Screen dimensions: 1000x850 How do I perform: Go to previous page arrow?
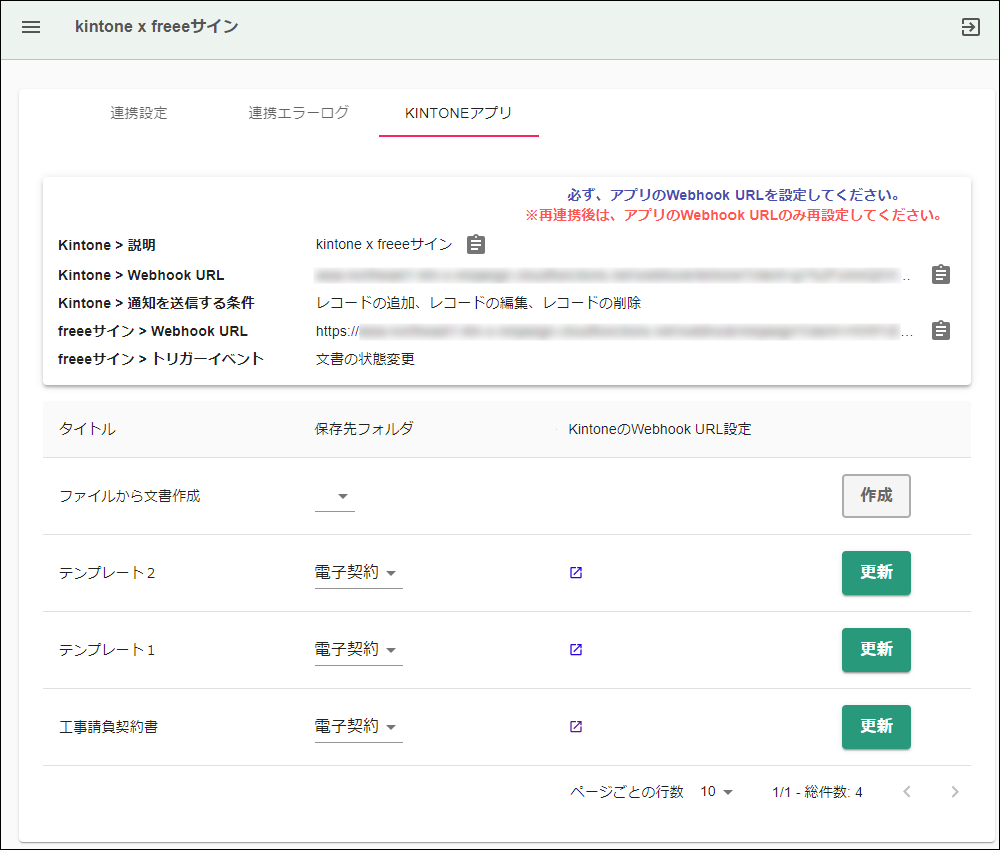click(x=907, y=791)
